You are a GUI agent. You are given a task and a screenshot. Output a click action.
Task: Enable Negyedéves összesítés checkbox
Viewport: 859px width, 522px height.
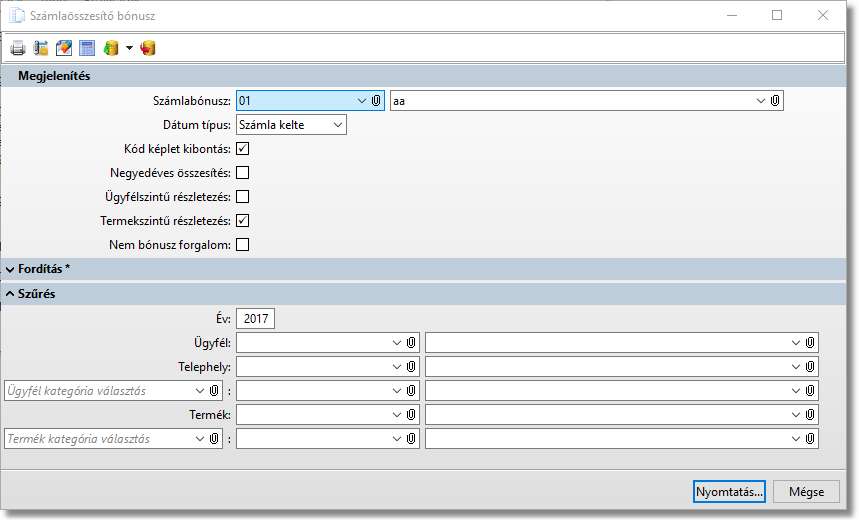243,173
